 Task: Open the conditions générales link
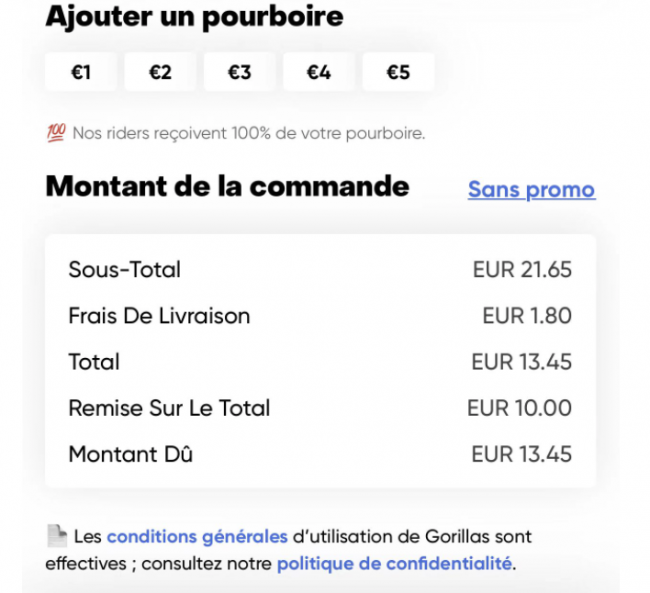(x=197, y=537)
